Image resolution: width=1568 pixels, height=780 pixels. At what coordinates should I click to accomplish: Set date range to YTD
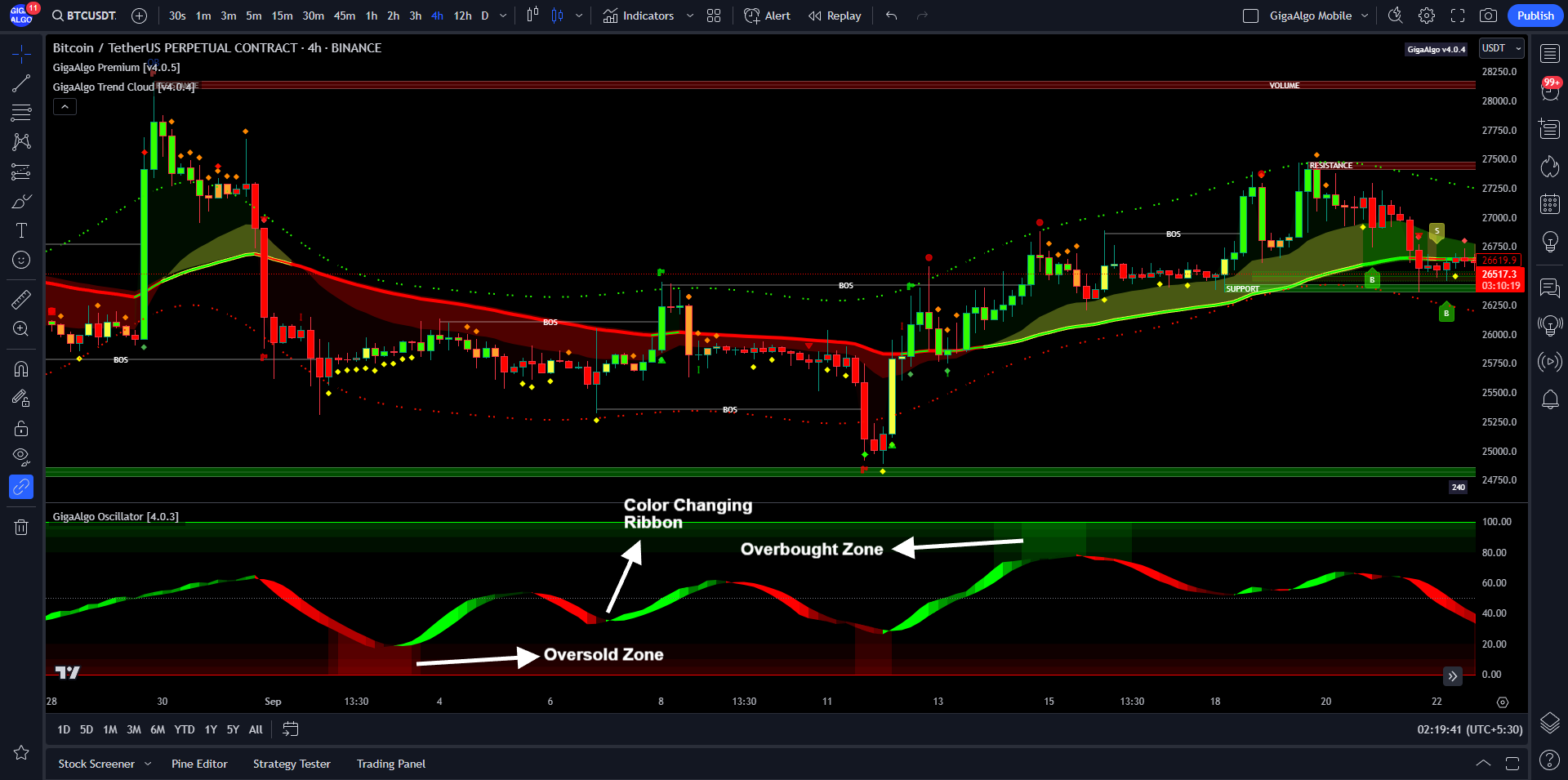pyautogui.click(x=185, y=729)
